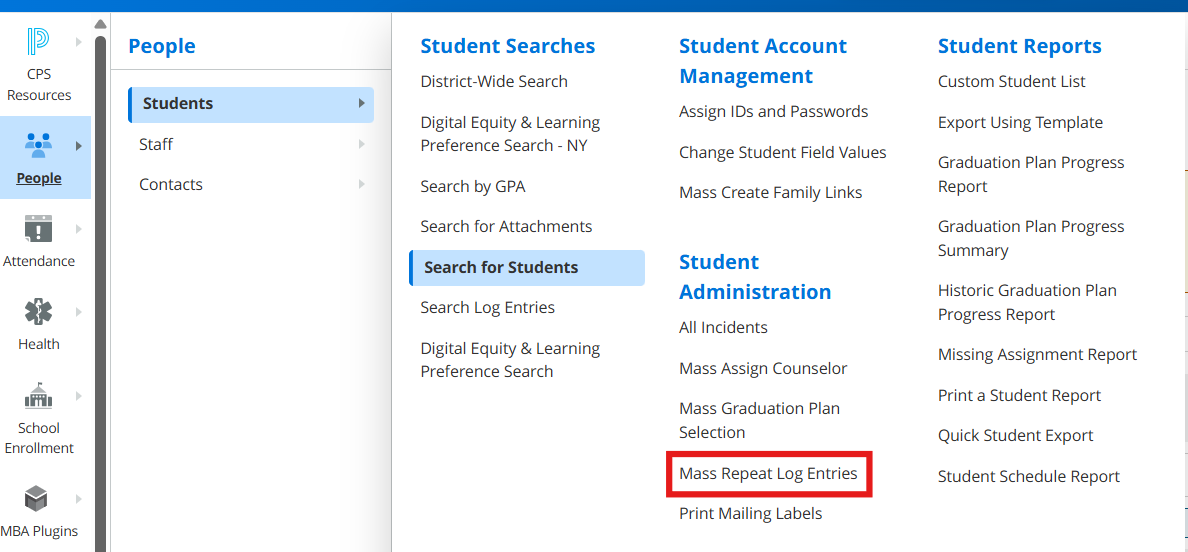Screen dimensions: 1188x552
Task: Open Assign IDs and Passwords
Action: [774, 111]
